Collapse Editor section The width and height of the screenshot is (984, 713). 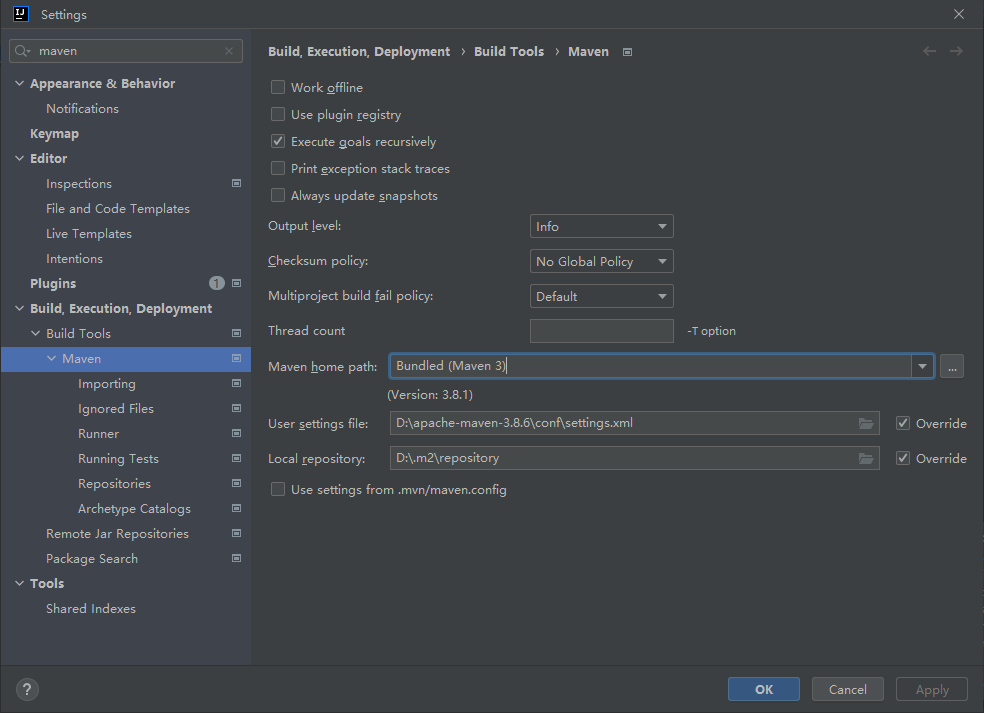pyautogui.click(x=19, y=158)
